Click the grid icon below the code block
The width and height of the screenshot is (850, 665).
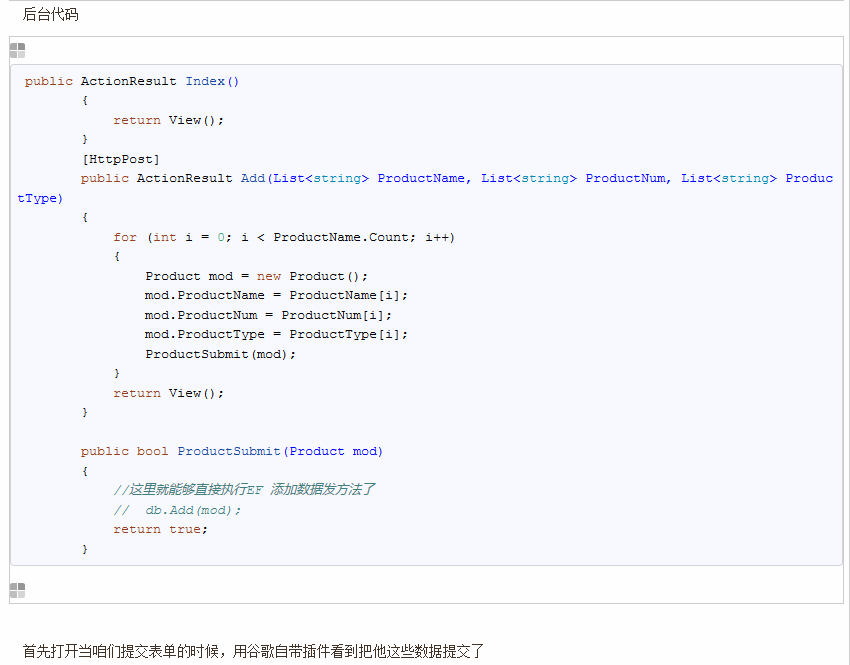17,591
